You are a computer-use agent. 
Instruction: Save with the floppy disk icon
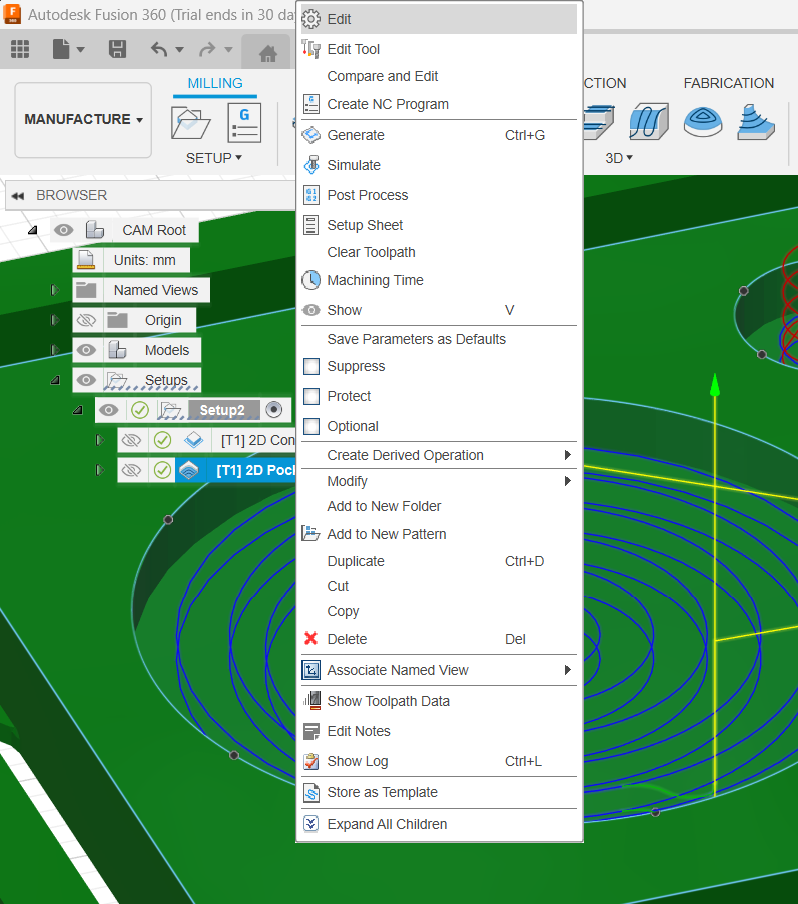point(117,49)
